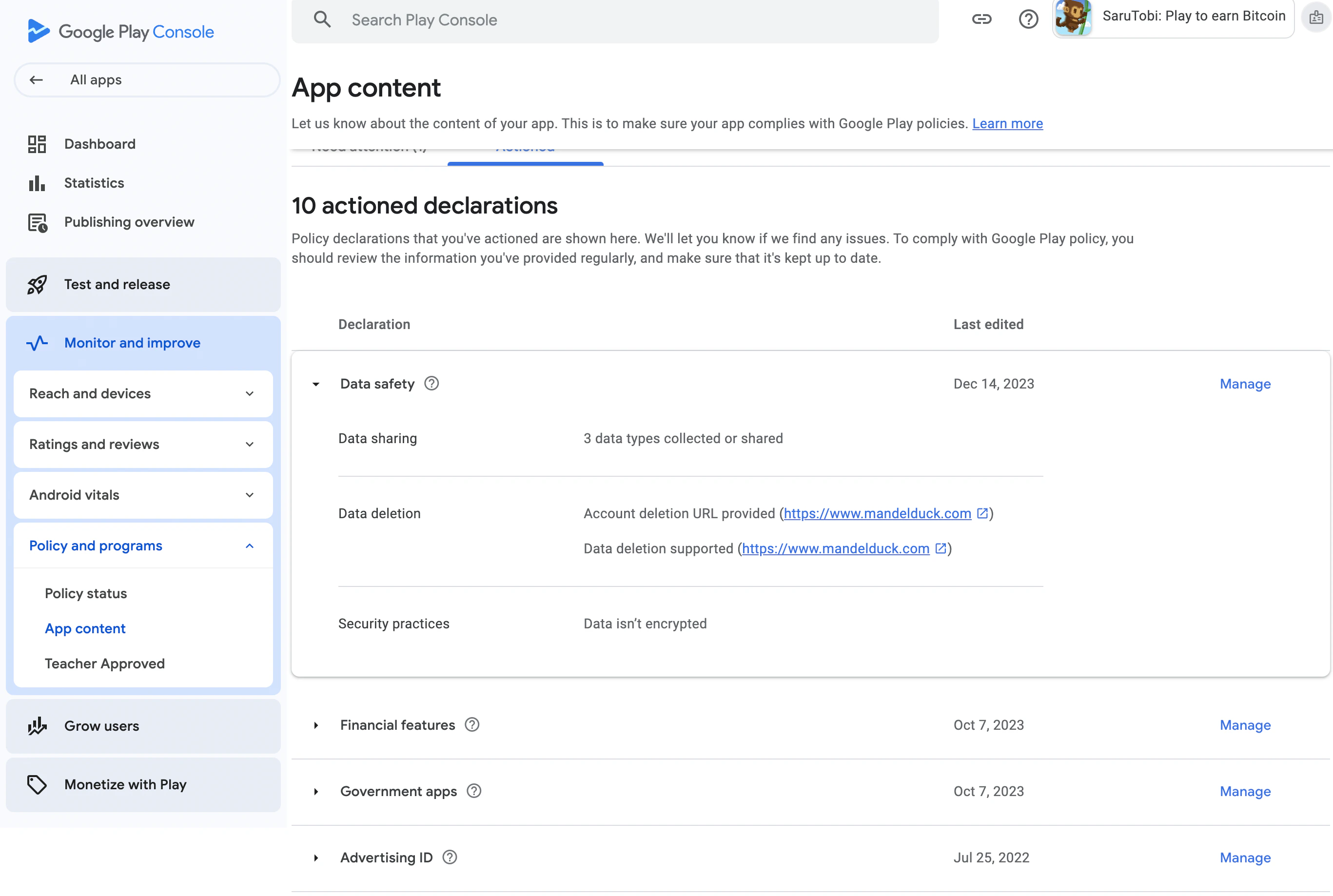Select the Statistics bar chart icon

click(37, 183)
